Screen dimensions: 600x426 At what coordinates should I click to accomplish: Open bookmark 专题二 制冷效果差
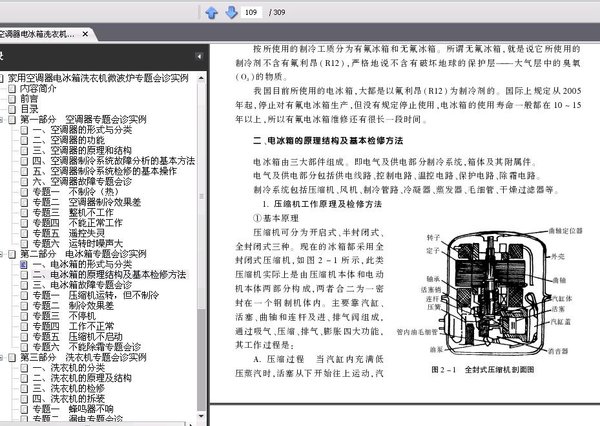tap(73, 305)
